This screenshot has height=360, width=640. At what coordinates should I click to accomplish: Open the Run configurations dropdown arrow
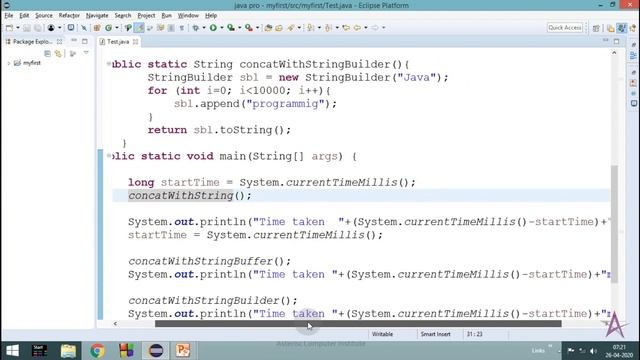click(x=222, y=28)
